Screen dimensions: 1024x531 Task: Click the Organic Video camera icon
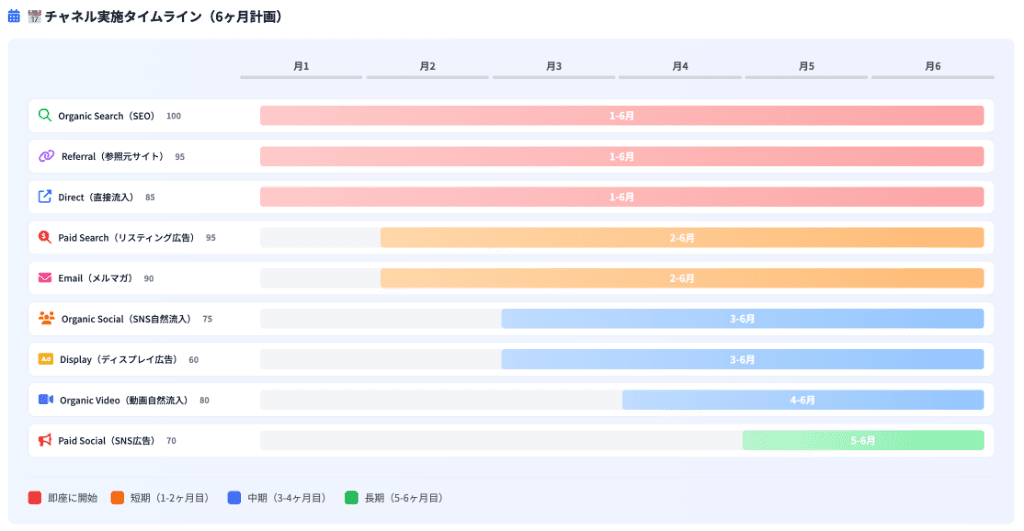click(x=45, y=400)
